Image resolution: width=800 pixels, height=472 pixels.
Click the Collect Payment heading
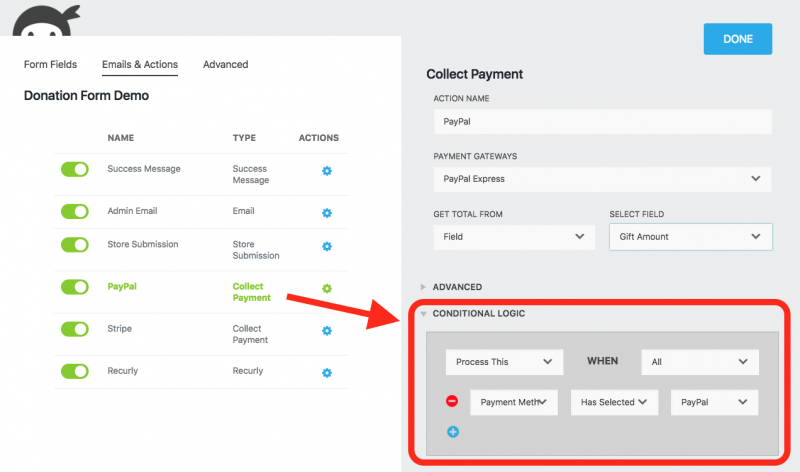(x=474, y=74)
